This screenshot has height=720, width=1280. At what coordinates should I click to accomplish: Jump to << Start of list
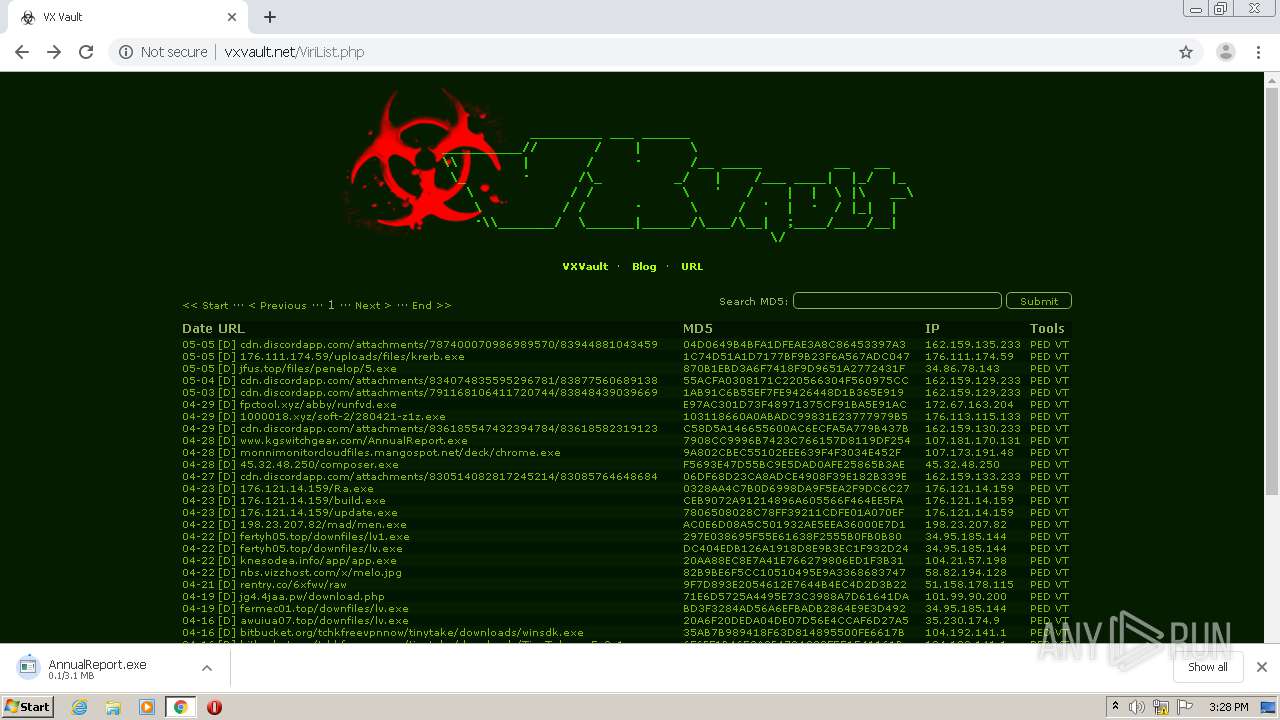tap(205, 305)
